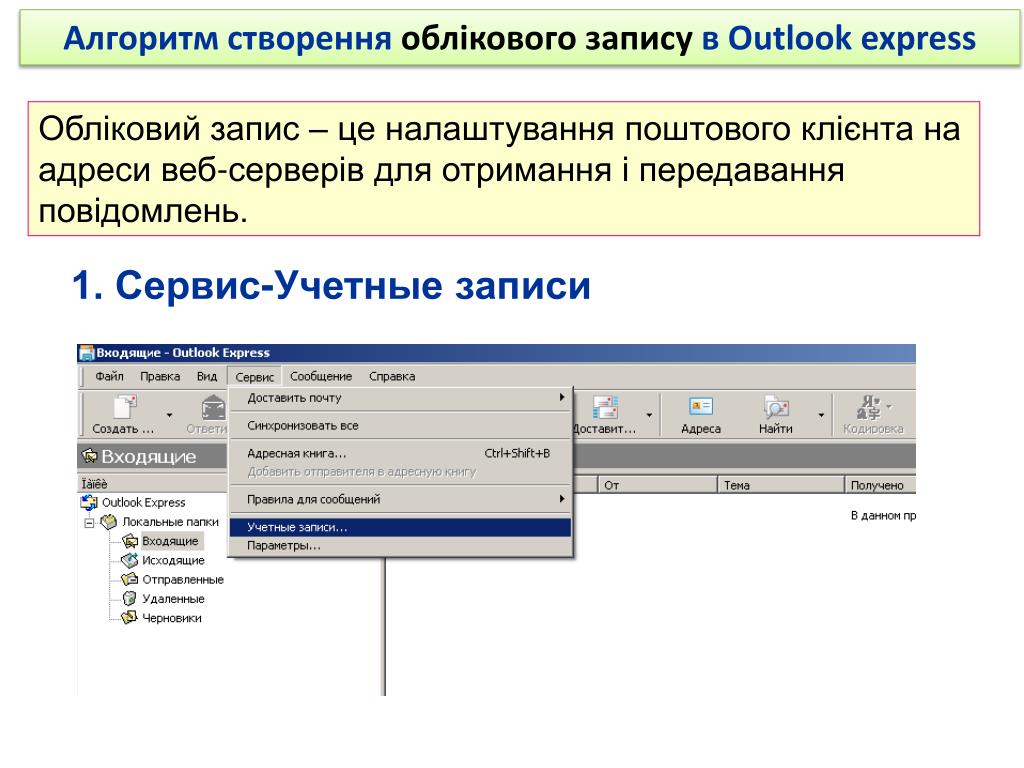Open the Файл menu
The height and width of the screenshot is (768, 1024).
(x=109, y=376)
